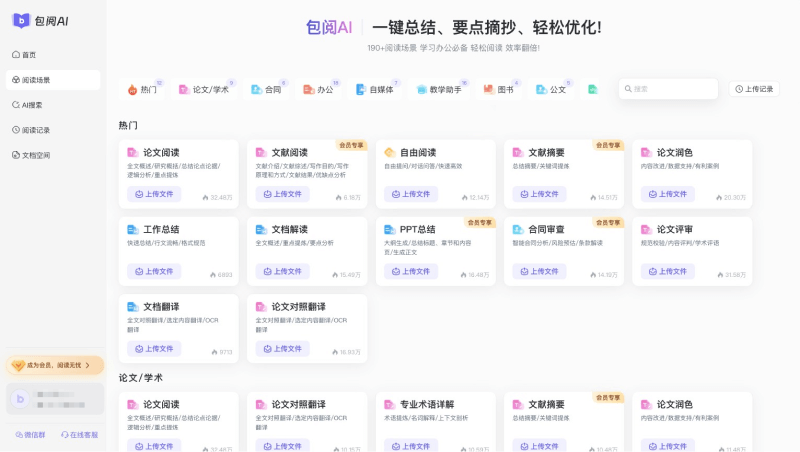800x452 pixels.
Task: Open the user account profile card
Action: tap(54, 399)
